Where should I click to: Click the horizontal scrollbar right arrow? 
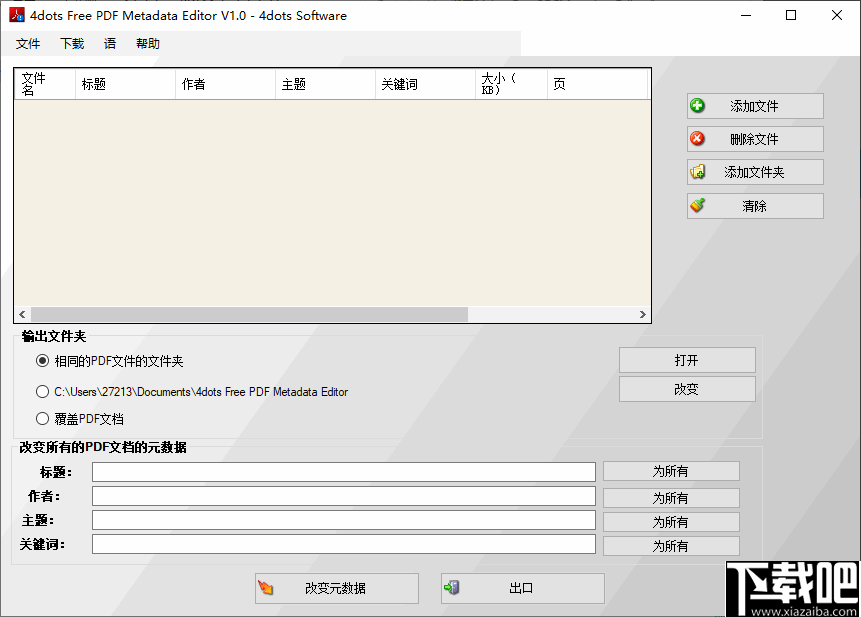pos(643,313)
